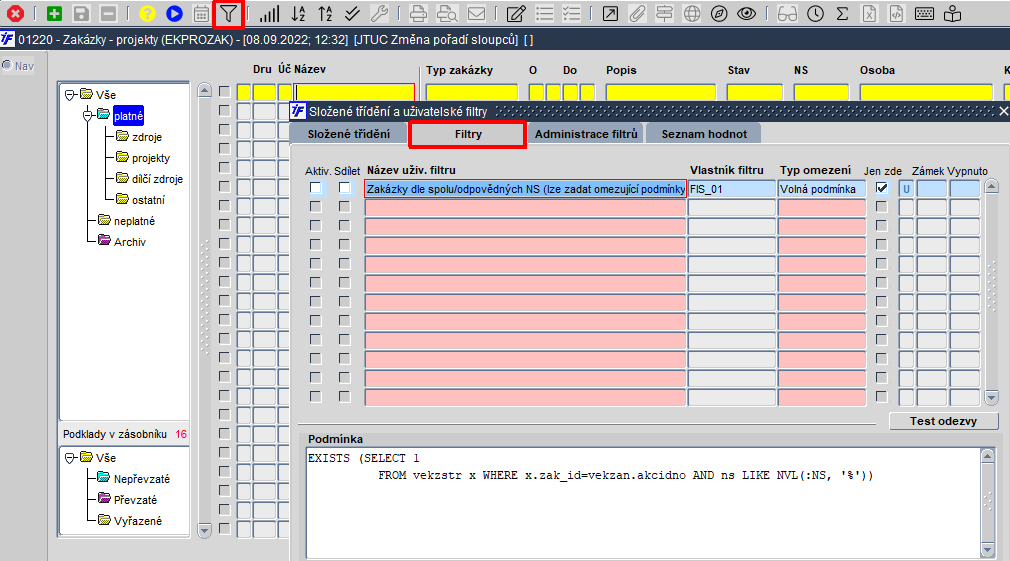Uncheck Jen zde checkbox in first filter row
1010x561 pixels.
[x=882, y=188]
